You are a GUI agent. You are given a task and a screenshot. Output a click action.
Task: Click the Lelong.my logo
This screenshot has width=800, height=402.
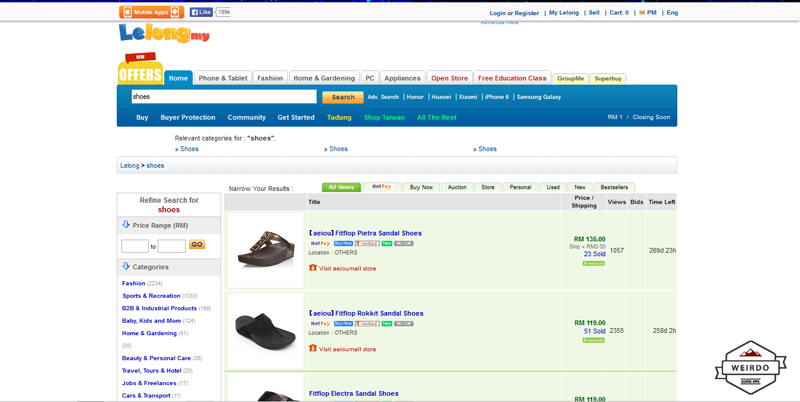tap(164, 33)
